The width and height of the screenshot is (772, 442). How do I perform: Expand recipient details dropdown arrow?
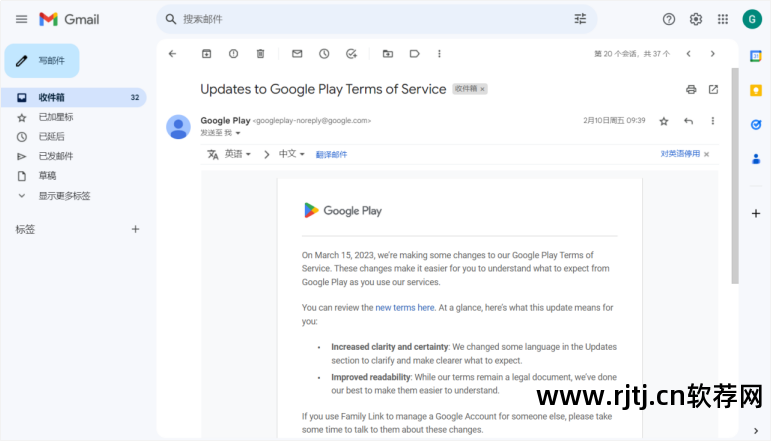tap(238, 133)
